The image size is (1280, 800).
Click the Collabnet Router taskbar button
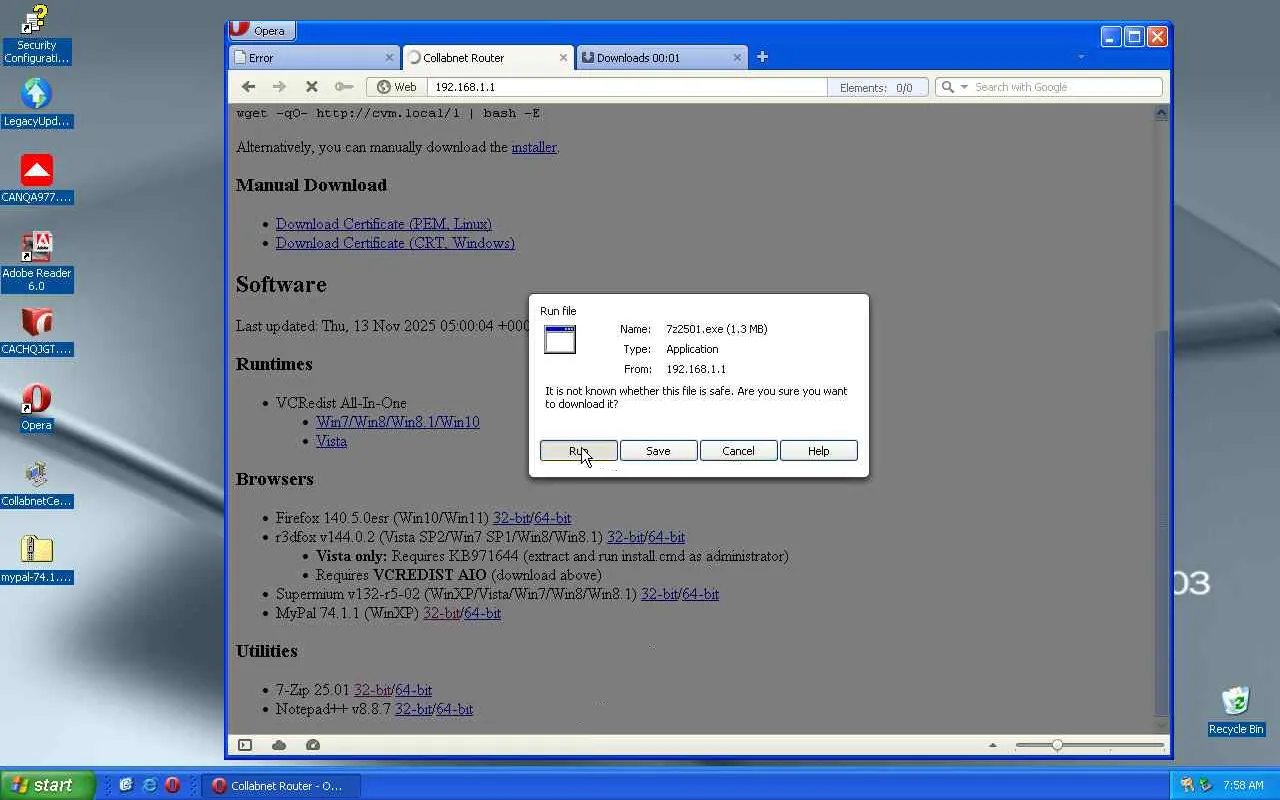click(x=280, y=786)
